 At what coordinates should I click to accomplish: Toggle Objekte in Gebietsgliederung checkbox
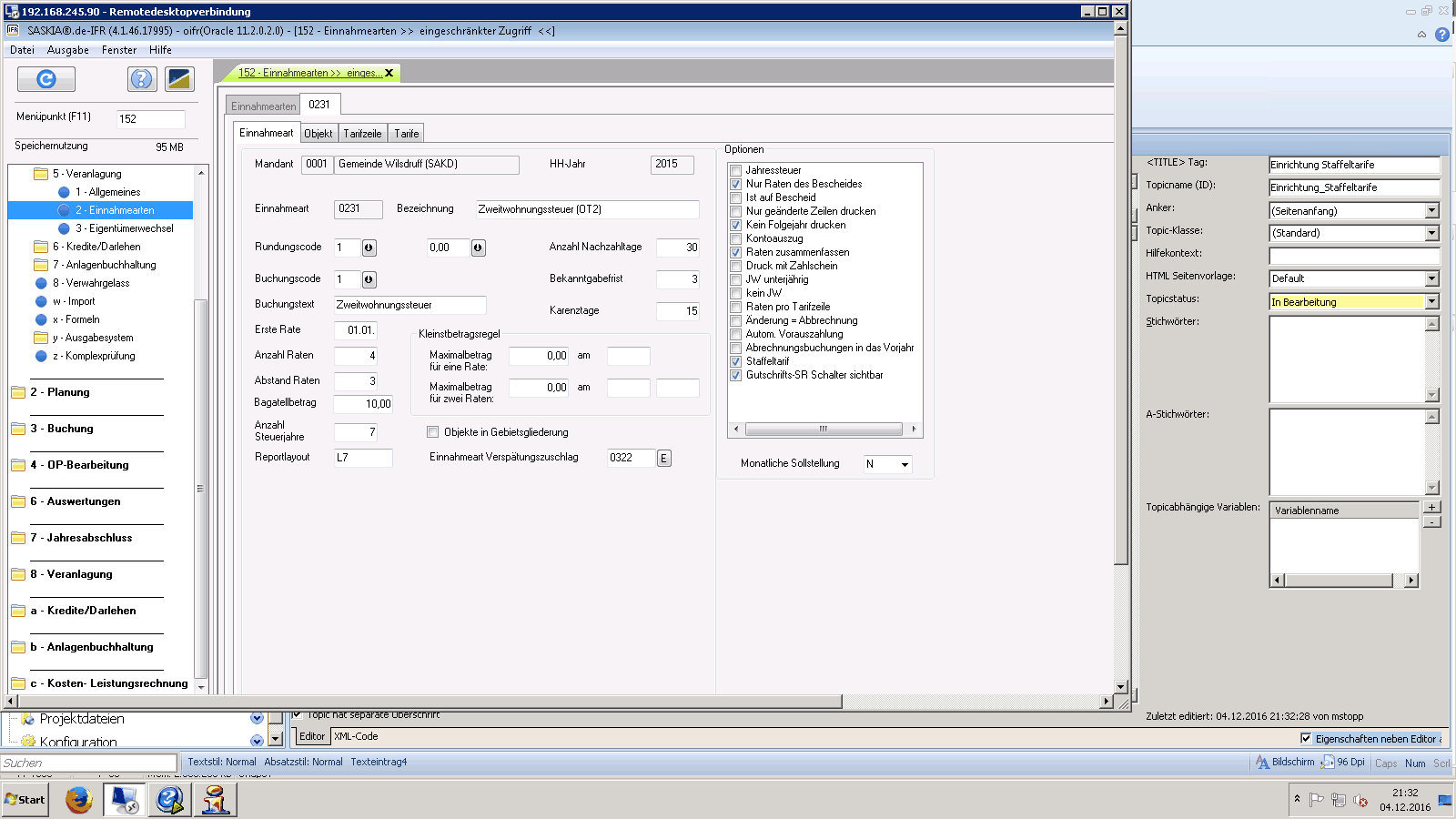coord(433,432)
